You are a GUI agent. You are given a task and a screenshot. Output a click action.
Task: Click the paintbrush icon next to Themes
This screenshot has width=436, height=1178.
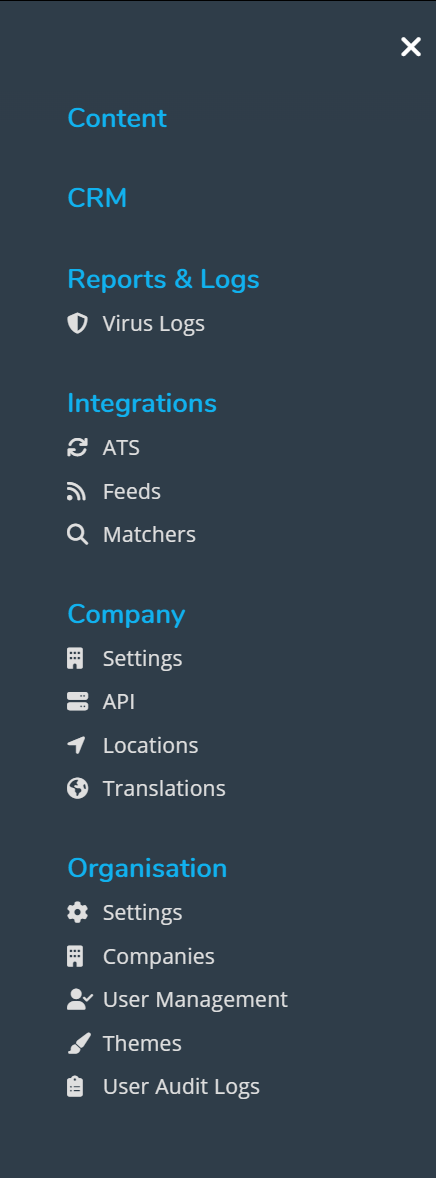[x=78, y=1044]
